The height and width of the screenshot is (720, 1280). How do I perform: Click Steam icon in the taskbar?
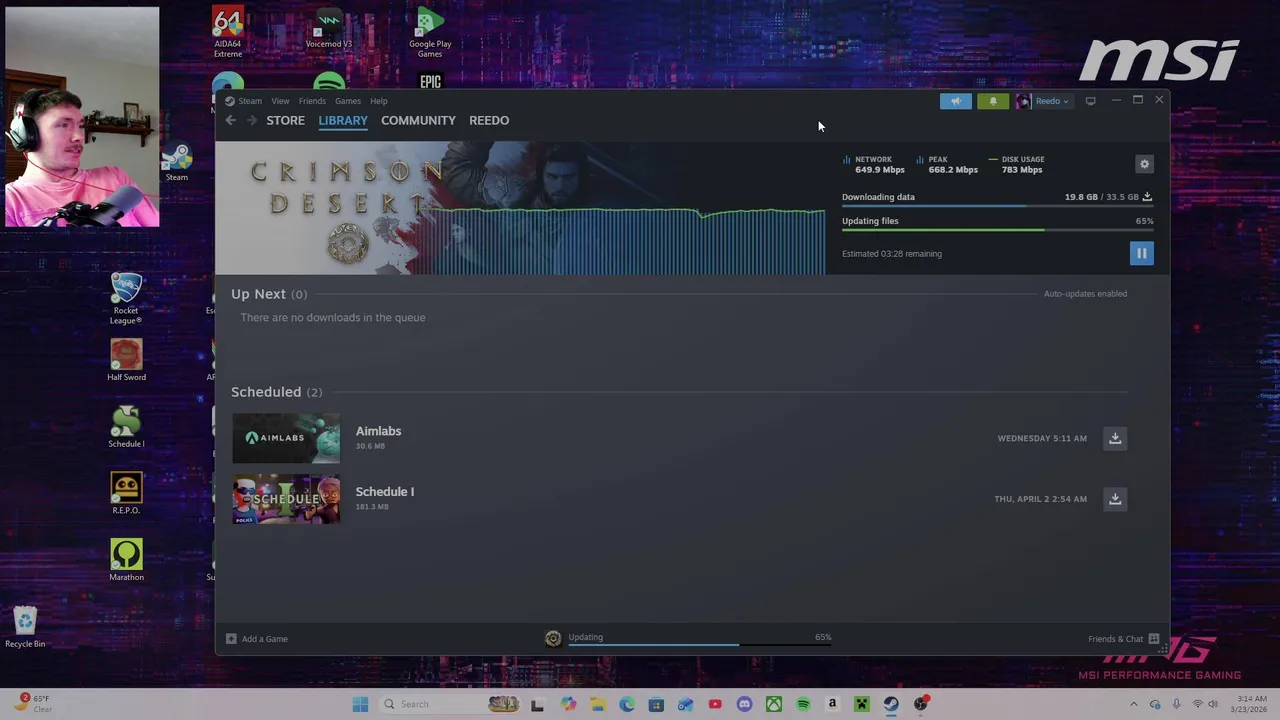[891, 704]
